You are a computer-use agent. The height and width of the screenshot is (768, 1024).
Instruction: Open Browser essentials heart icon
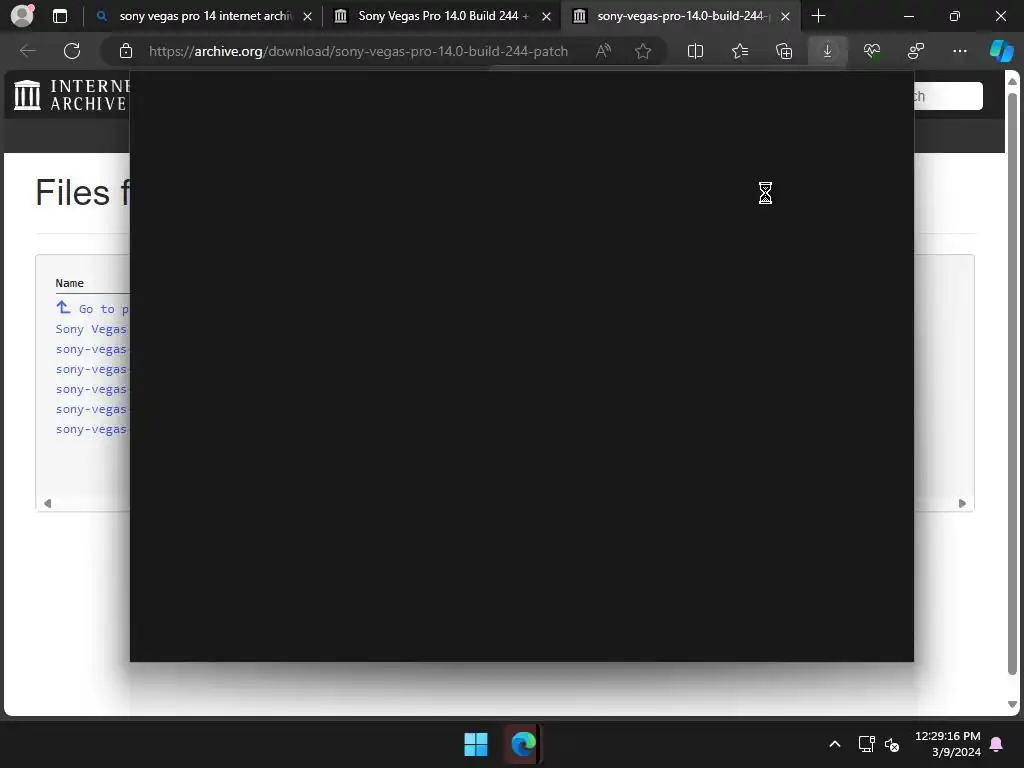click(872, 51)
